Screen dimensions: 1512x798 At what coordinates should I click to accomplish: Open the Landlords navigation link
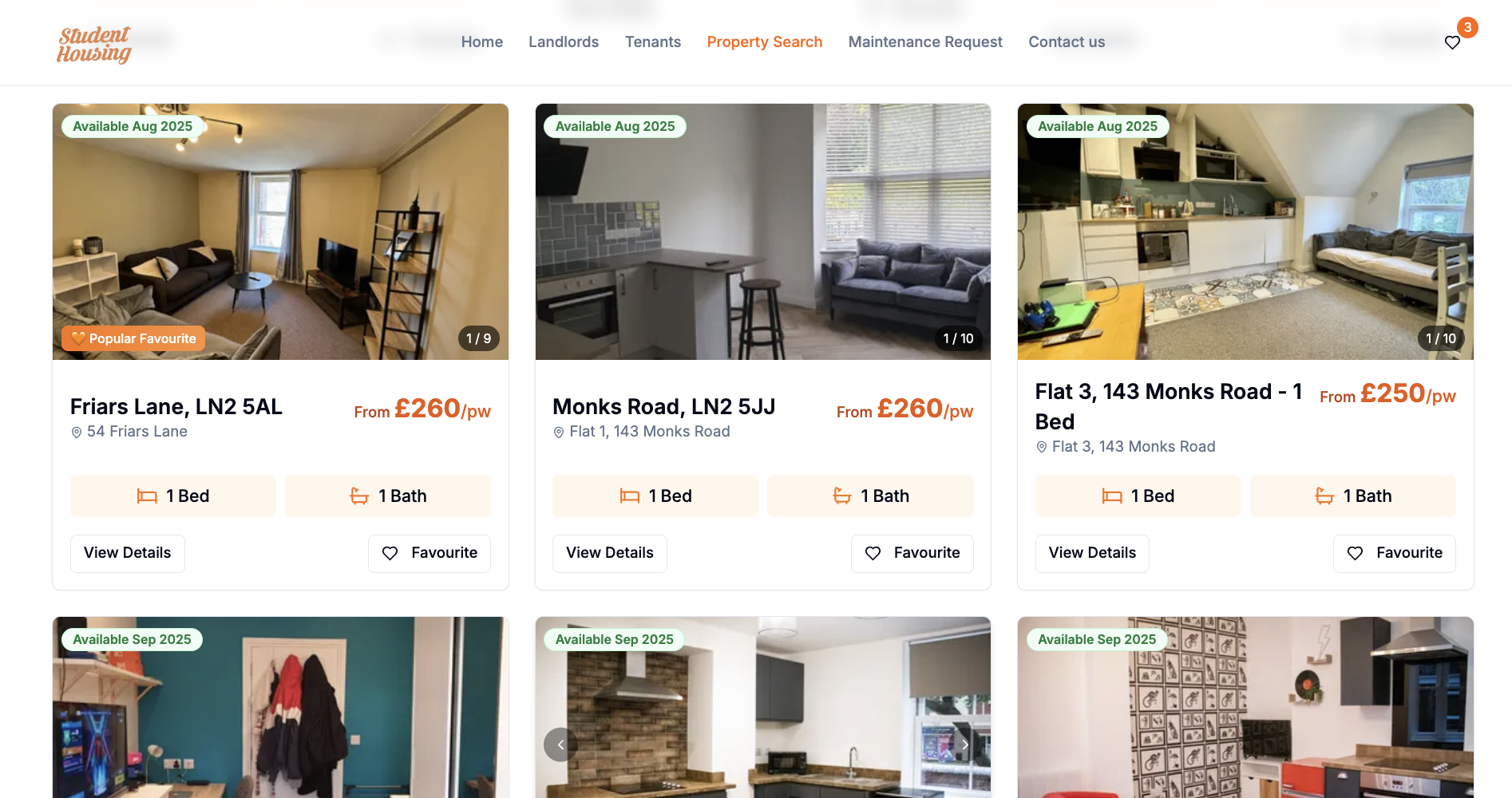564,41
